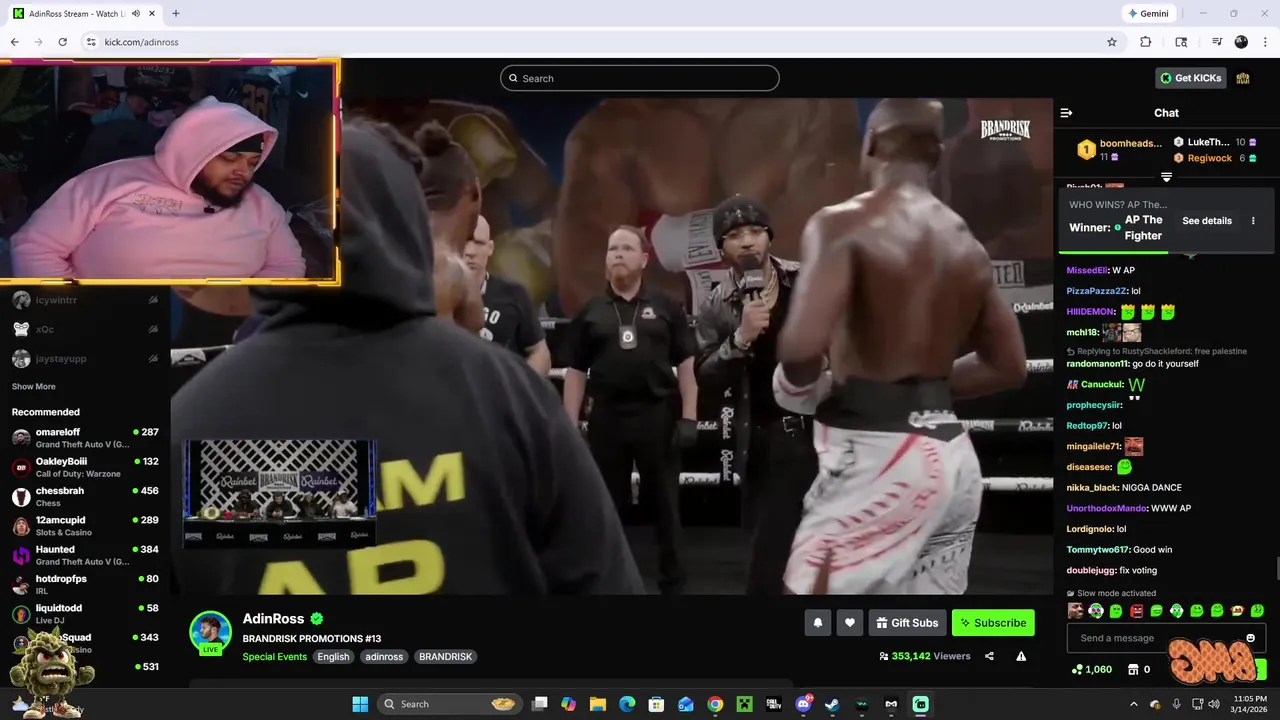This screenshot has width=1280, height=720.
Task: Open the OakleyBoiii recommended channel
Action: click(x=85, y=467)
